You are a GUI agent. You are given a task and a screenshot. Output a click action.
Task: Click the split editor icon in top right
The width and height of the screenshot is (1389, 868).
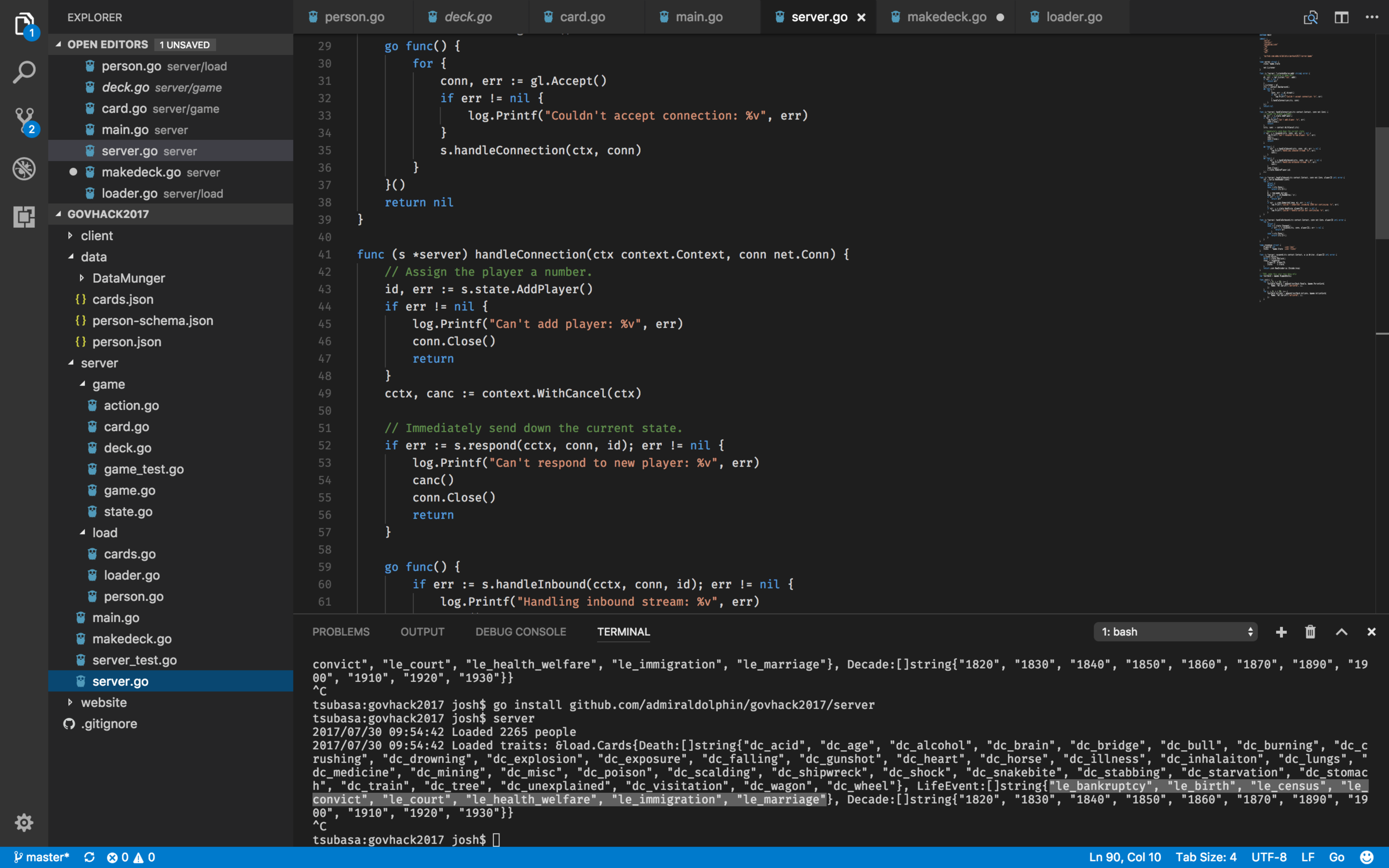(x=1341, y=16)
